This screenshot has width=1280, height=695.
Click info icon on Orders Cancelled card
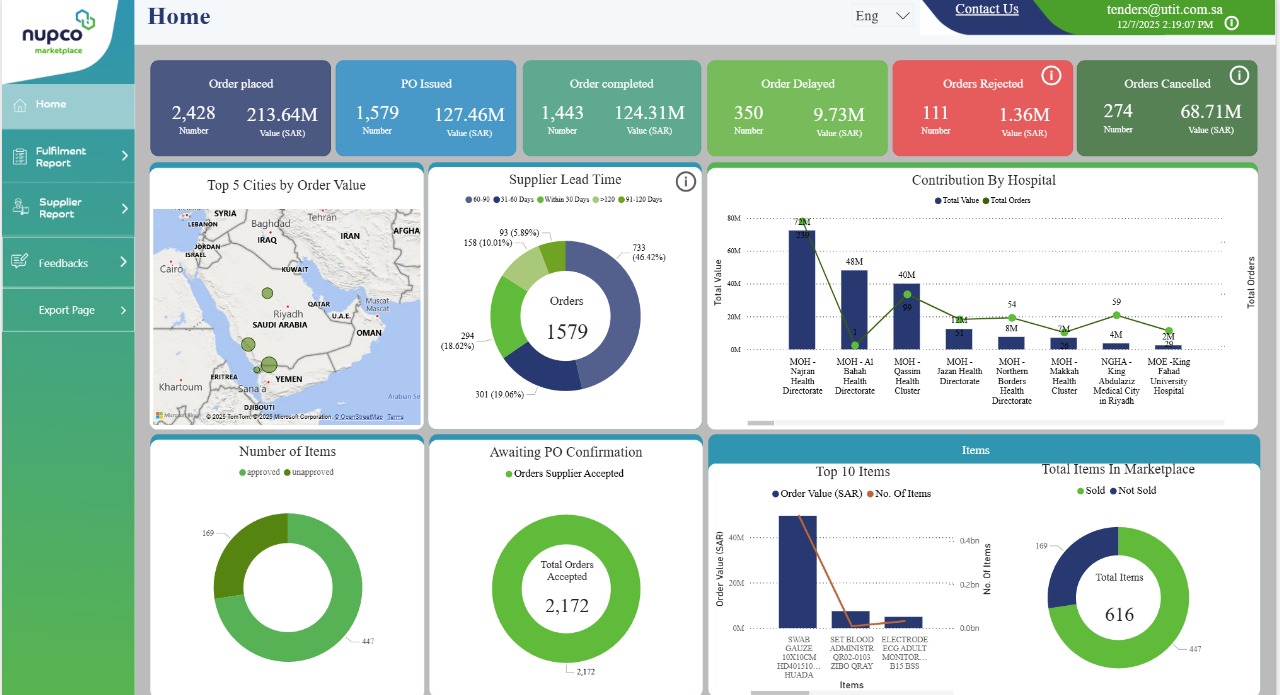pyautogui.click(x=1239, y=75)
